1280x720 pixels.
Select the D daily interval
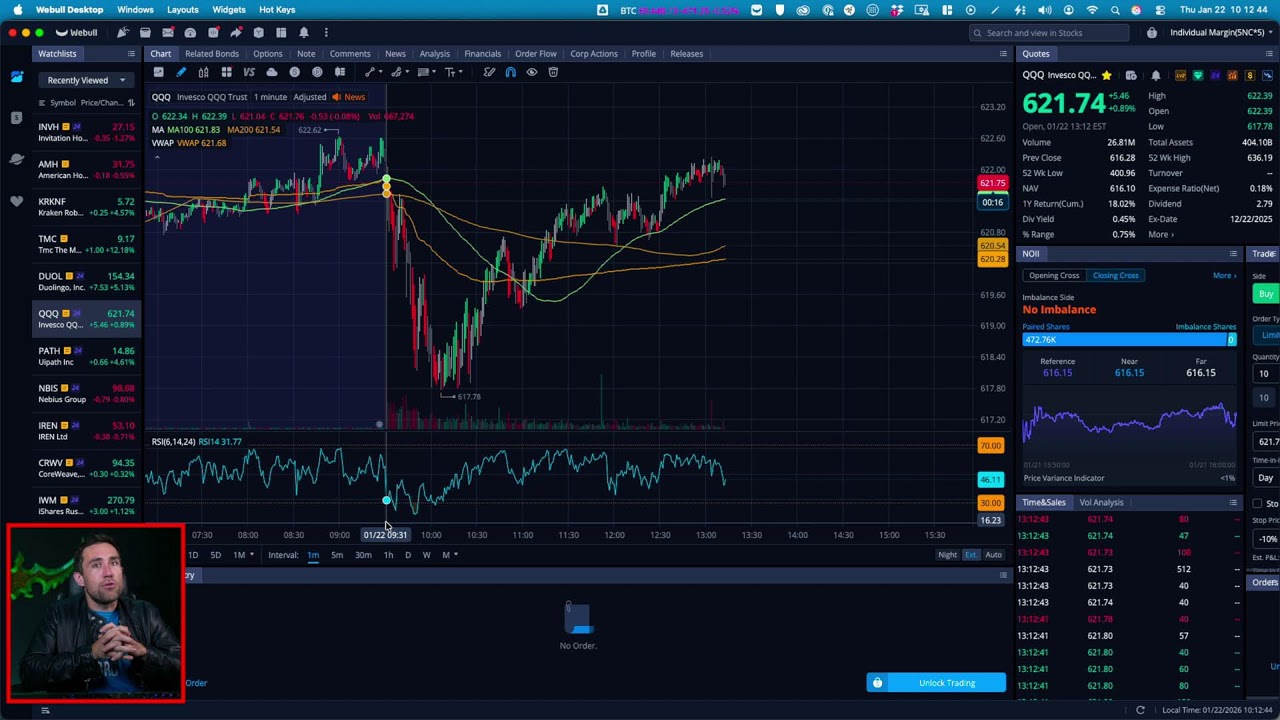tap(408, 555)
